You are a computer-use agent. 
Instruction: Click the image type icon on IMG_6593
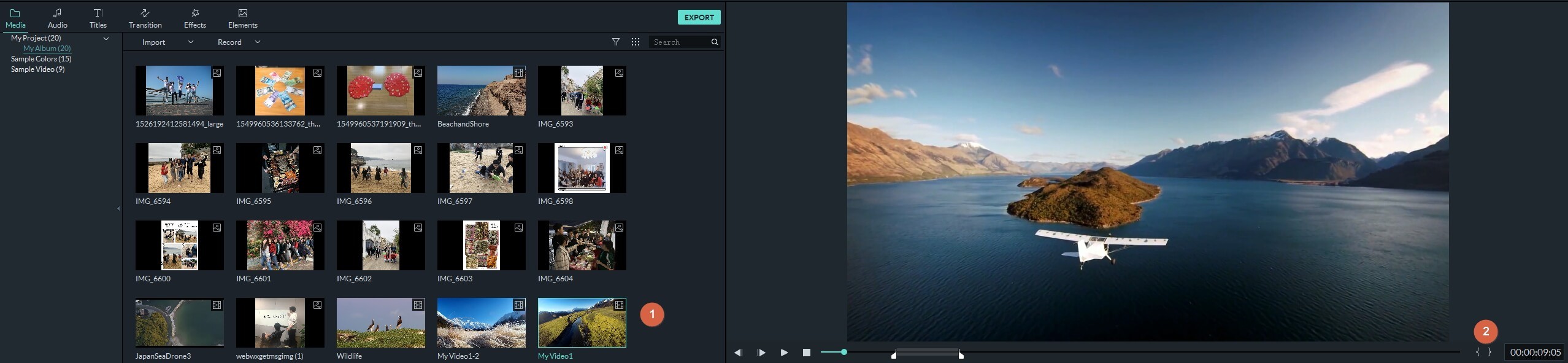(x=619, y=72)
